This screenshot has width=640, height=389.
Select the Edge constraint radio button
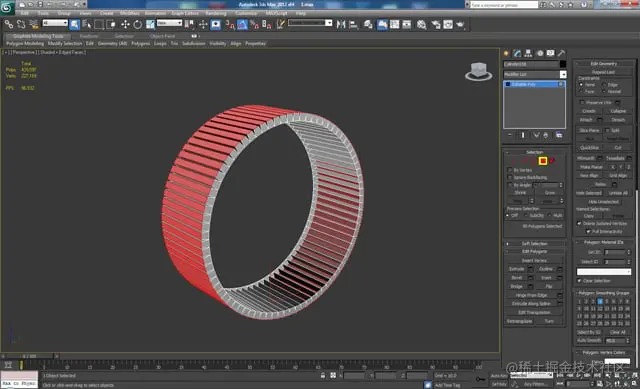604,84
